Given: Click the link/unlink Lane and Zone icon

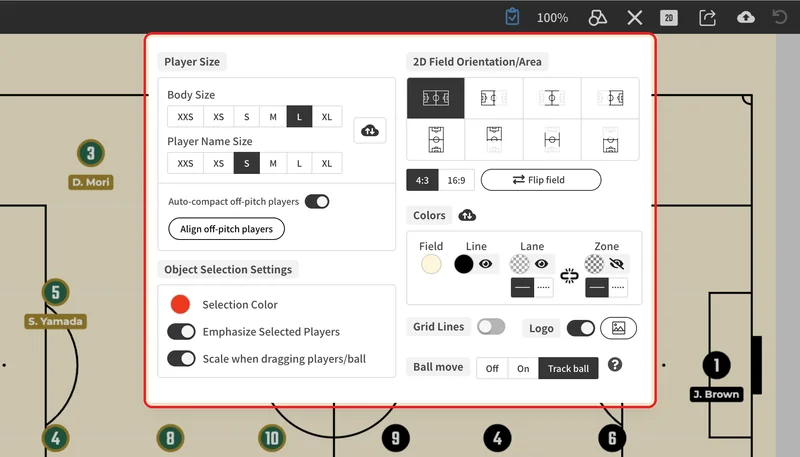Looking at the screenshot, I should 569,276.
